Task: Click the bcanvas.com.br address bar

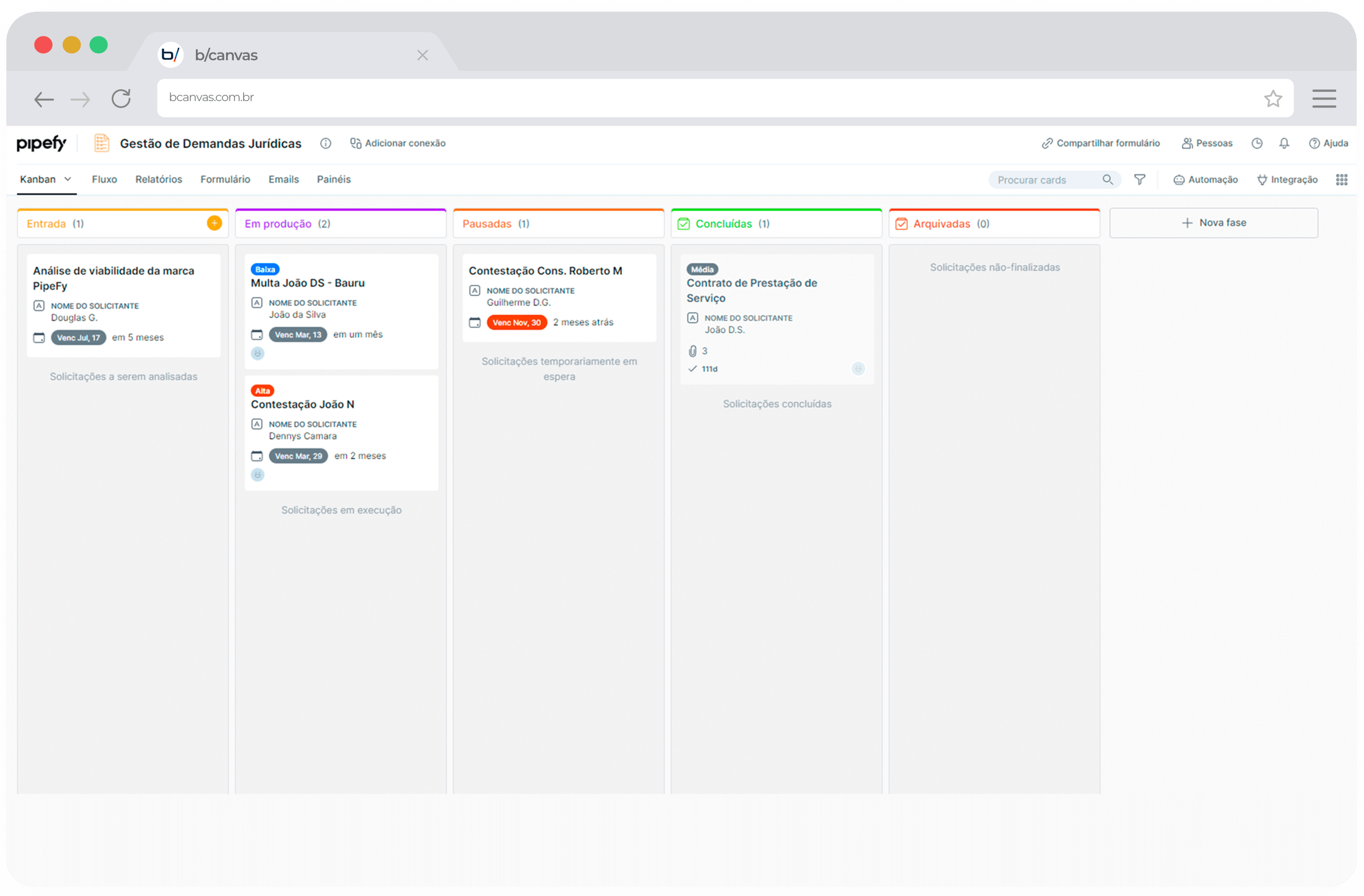Action: point(725,98)
